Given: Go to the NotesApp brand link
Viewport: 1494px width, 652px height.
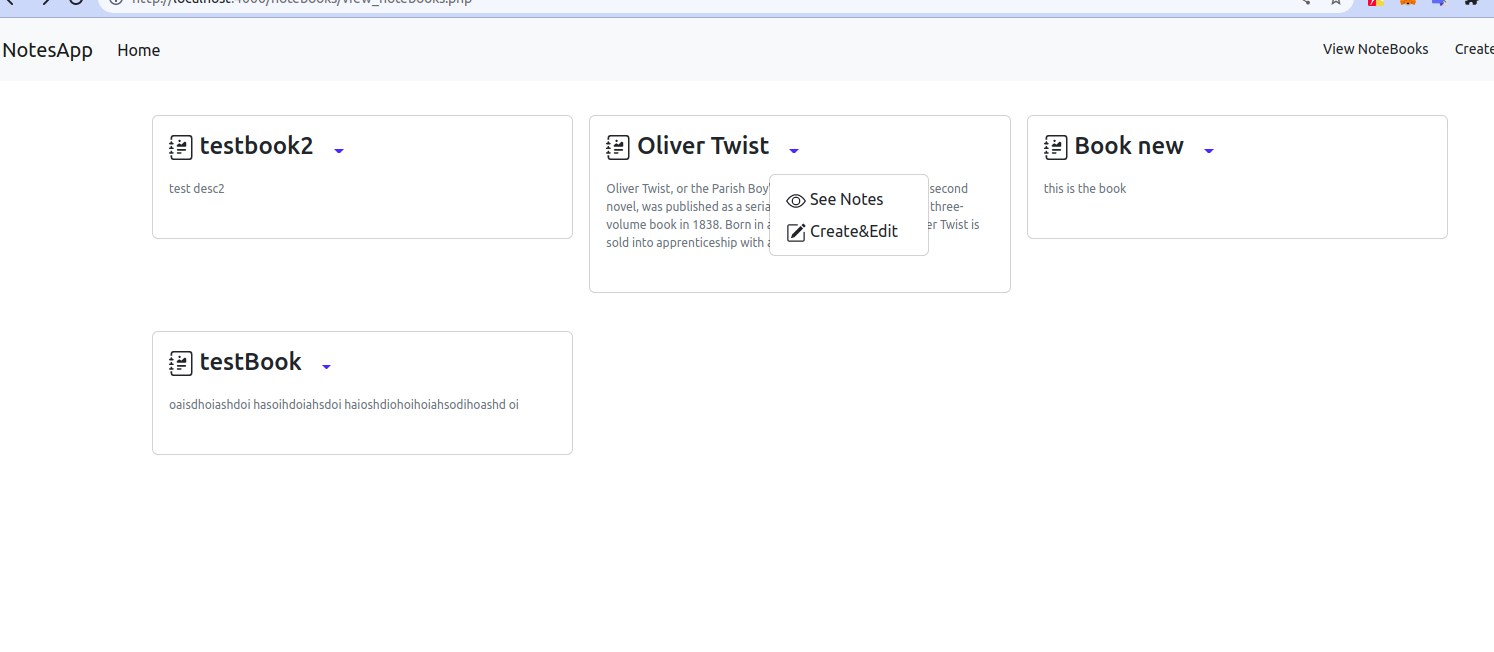Looking at the screenshot, I should click(x=48, y=50).
